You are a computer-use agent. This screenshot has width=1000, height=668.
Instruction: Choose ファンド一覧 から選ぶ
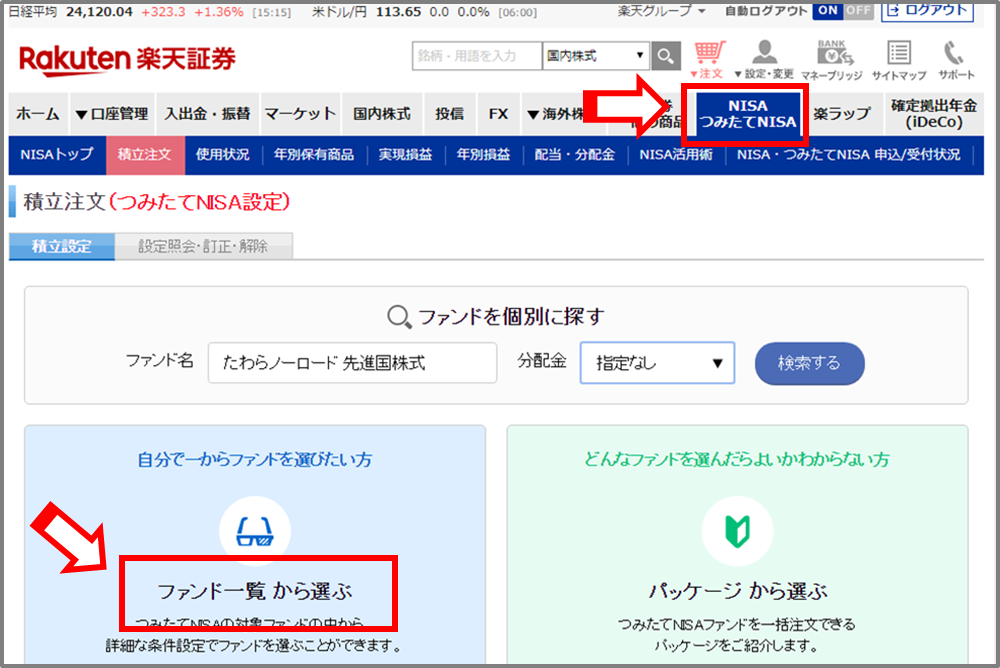pos(255,591)
